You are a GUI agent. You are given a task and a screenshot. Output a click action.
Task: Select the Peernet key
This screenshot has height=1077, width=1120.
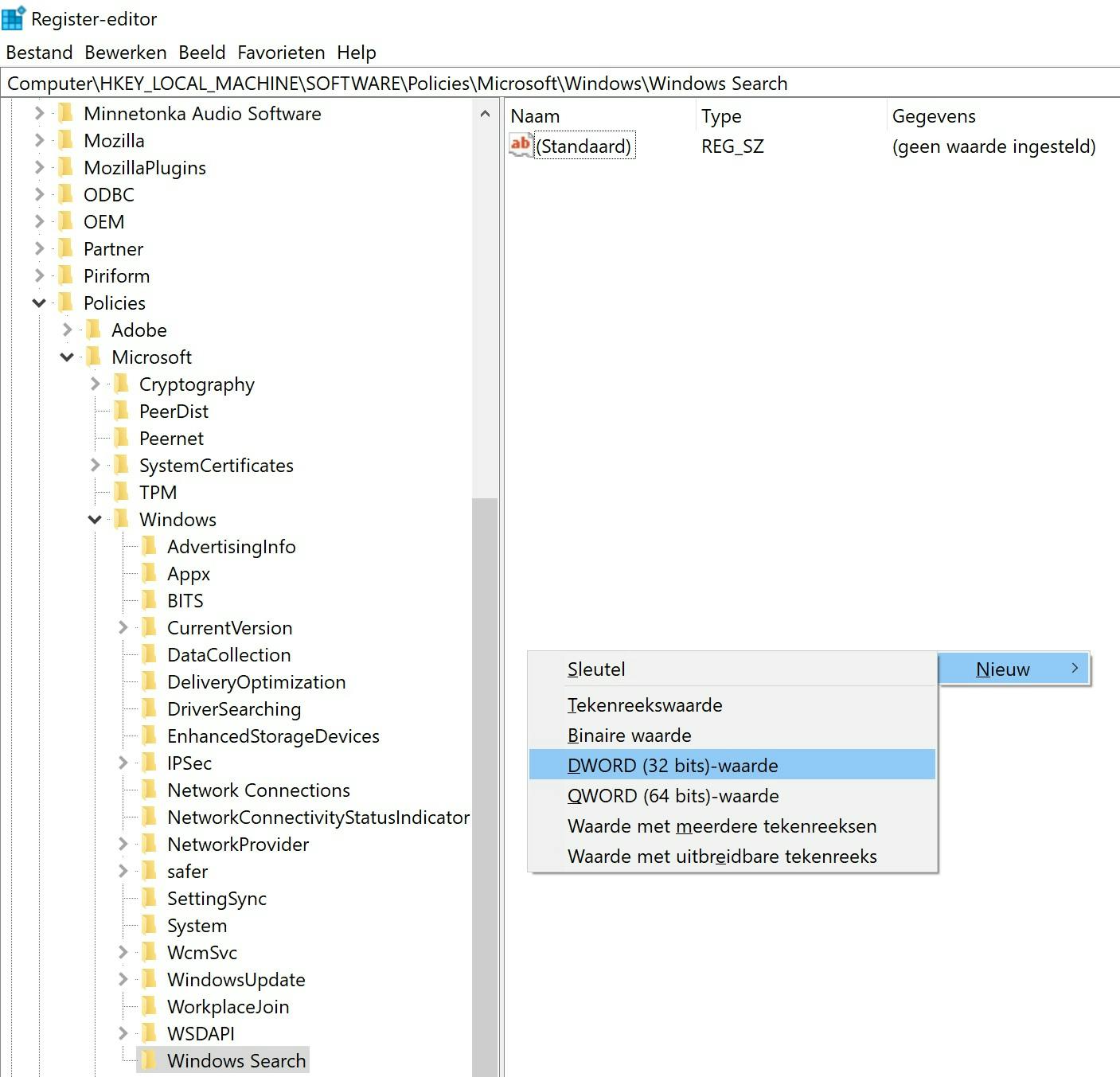[x=171, y=438]
